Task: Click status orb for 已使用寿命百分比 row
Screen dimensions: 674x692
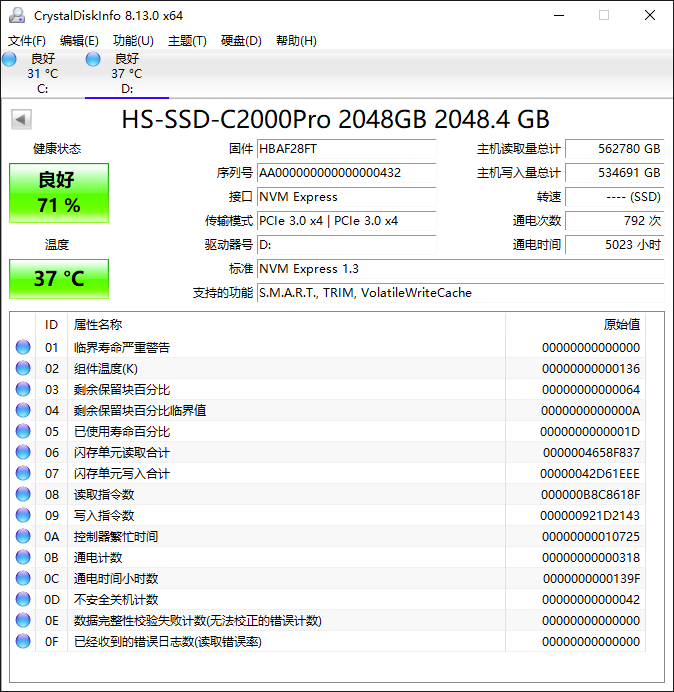Action: pyautogui.click(x=23, y=432)
